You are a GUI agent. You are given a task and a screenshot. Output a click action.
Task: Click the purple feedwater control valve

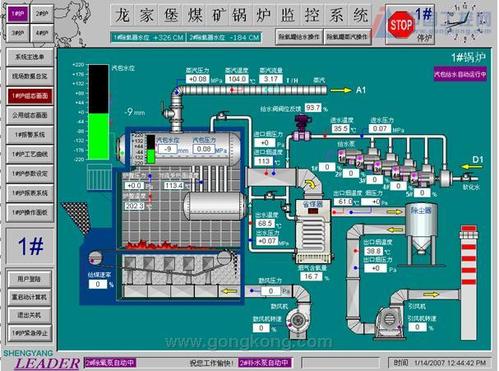302,128
